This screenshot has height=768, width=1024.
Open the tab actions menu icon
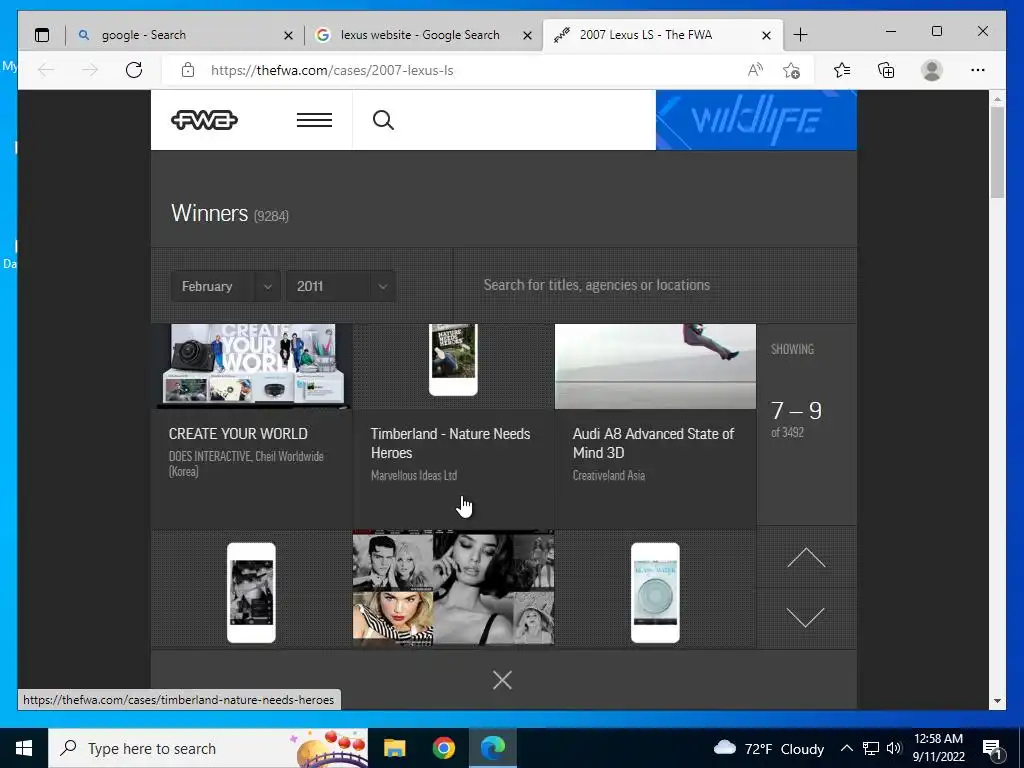coord(42,35)
